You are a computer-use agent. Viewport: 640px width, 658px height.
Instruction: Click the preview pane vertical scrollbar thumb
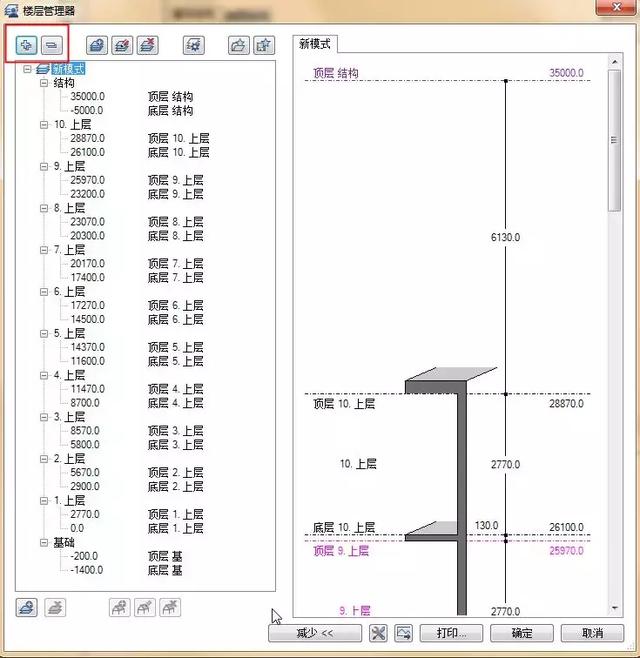click(615, 141)
